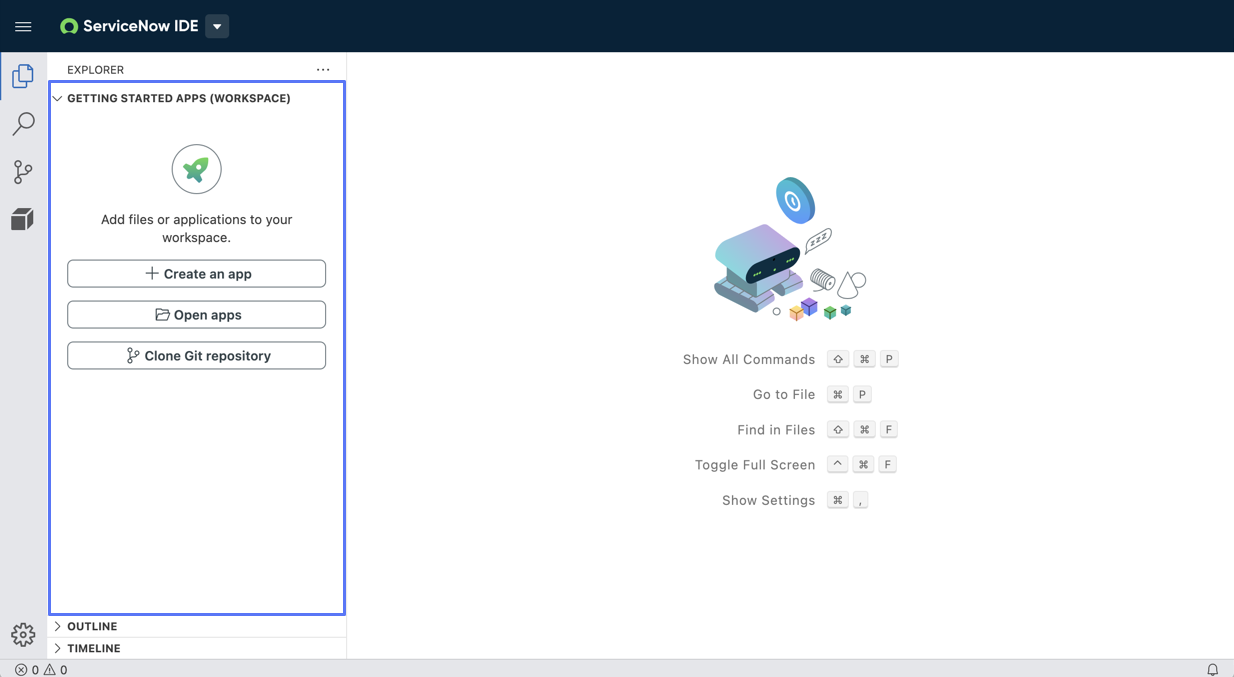Select the Explorer files icon
Screen dimensions: 1234x677
23,76
